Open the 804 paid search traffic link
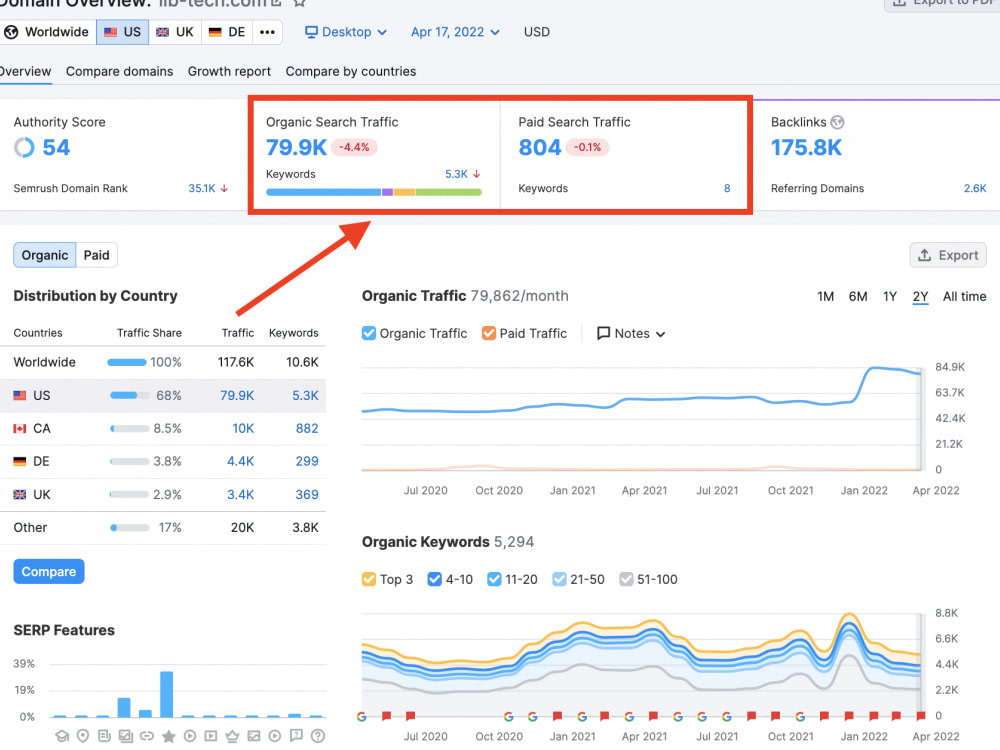The height and width of the screenshot is (750, 1000). 540,147
